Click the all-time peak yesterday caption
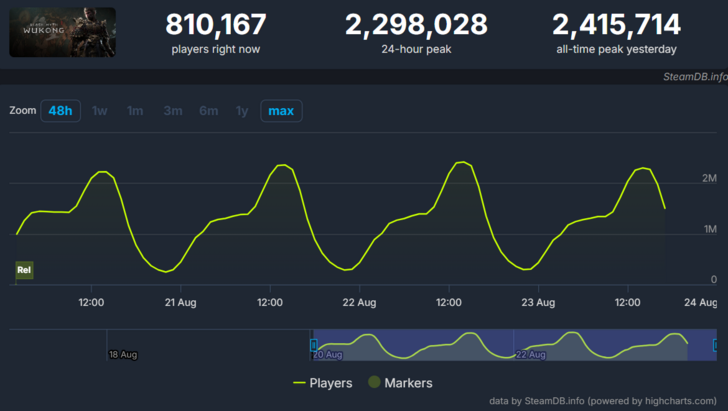 [x=617, y=49]
